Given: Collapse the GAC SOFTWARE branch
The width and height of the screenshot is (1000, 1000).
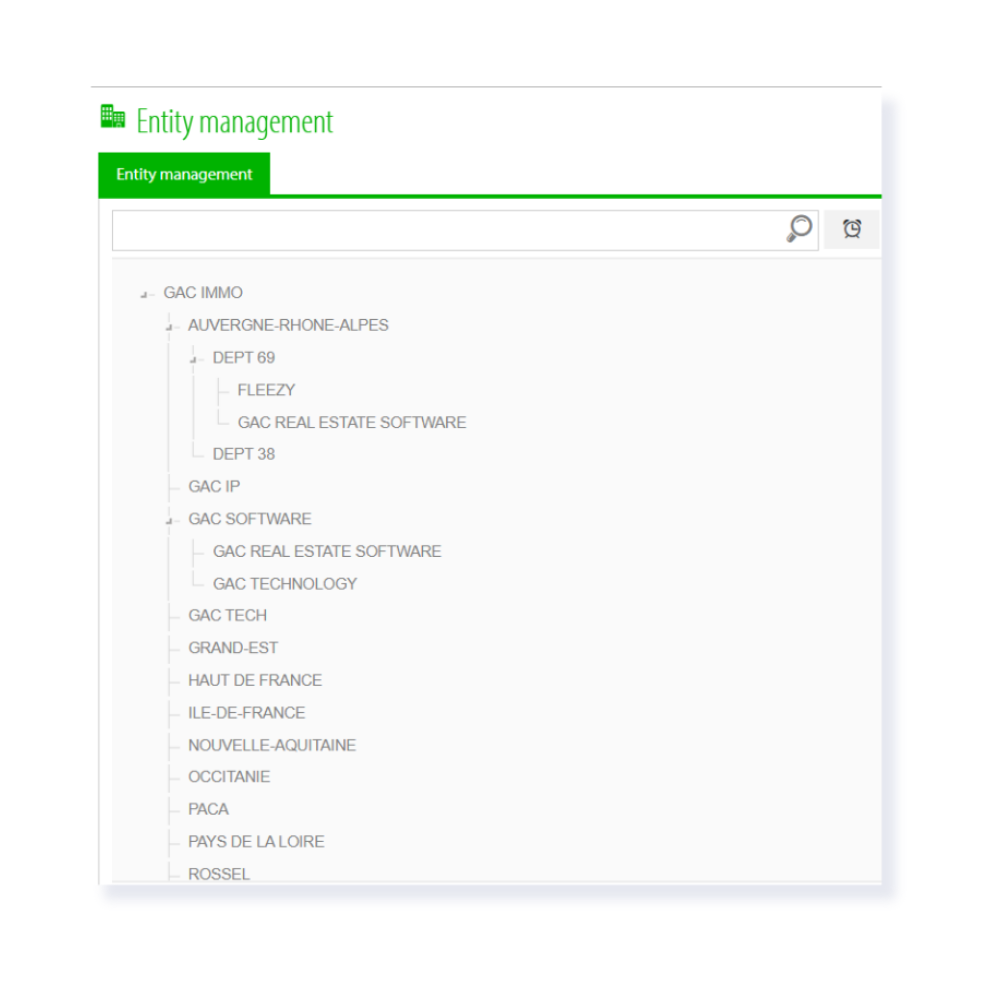Looking at the screenshot, I should (169, 521).
